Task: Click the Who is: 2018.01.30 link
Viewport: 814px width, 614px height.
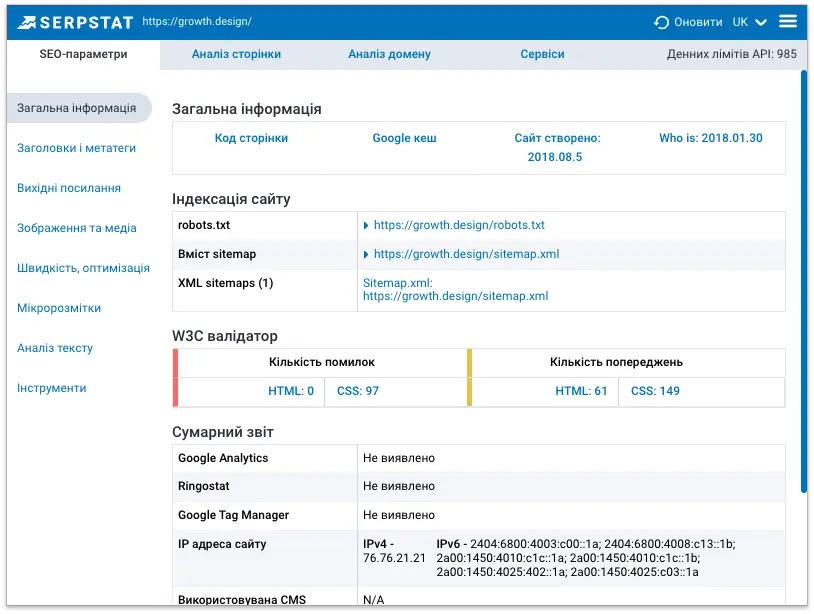Action: click(x=710, y=139)
